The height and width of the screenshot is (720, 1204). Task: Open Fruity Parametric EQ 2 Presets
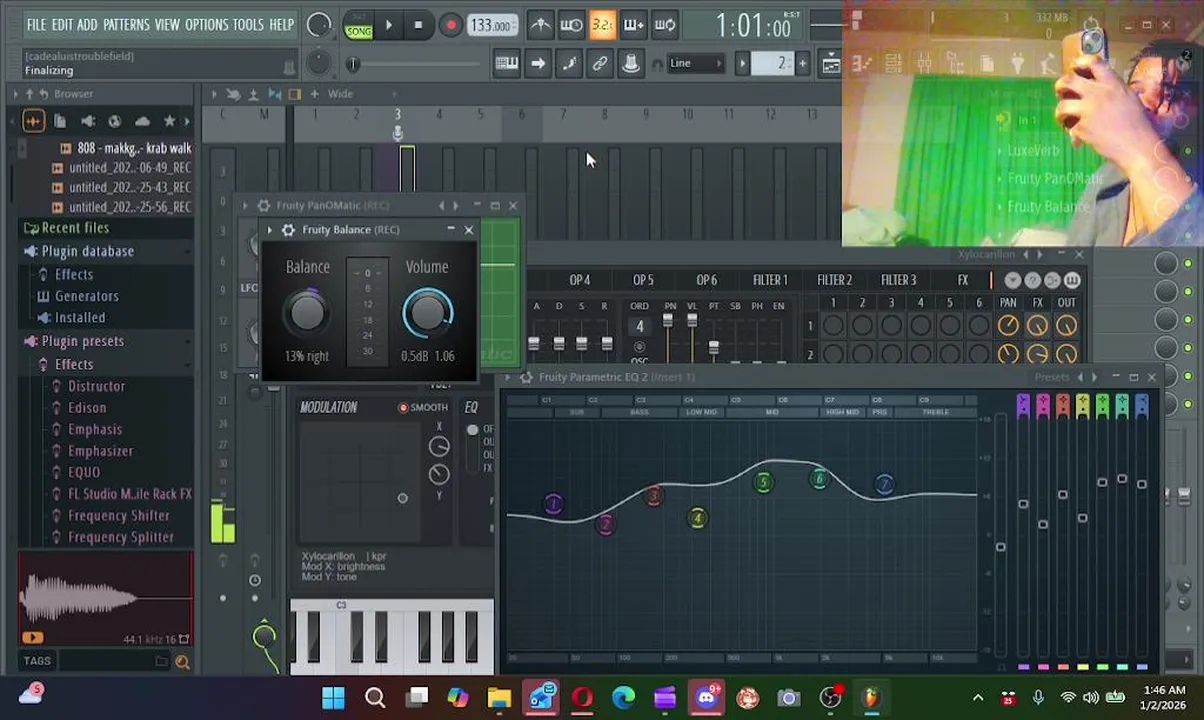point(1052,378)
